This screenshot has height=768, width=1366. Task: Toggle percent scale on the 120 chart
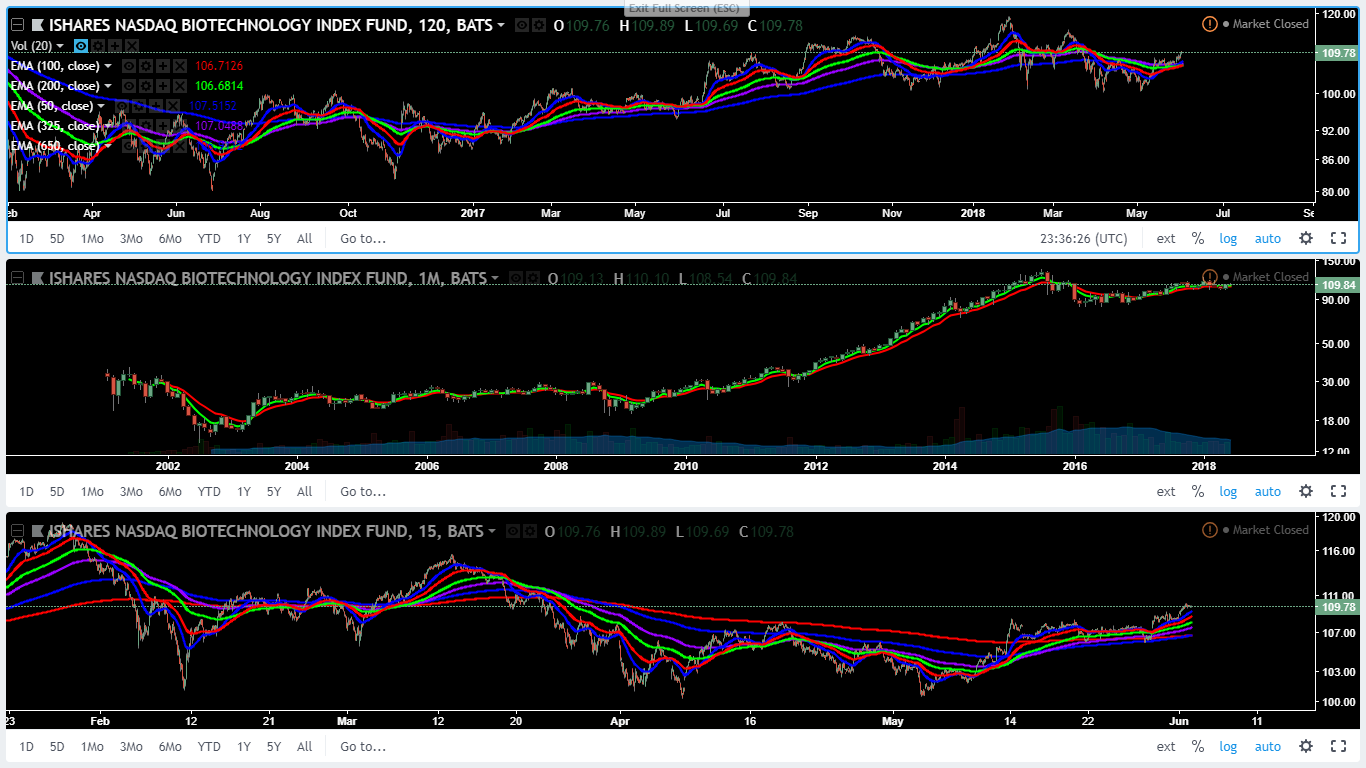pyautogui.click(x=1198, y=238)
